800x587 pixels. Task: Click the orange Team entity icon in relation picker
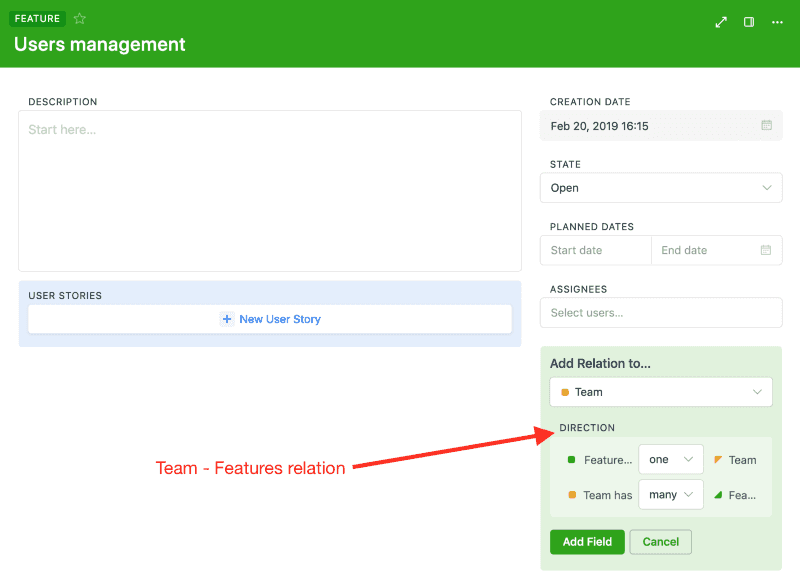click(x=565, y=391)
